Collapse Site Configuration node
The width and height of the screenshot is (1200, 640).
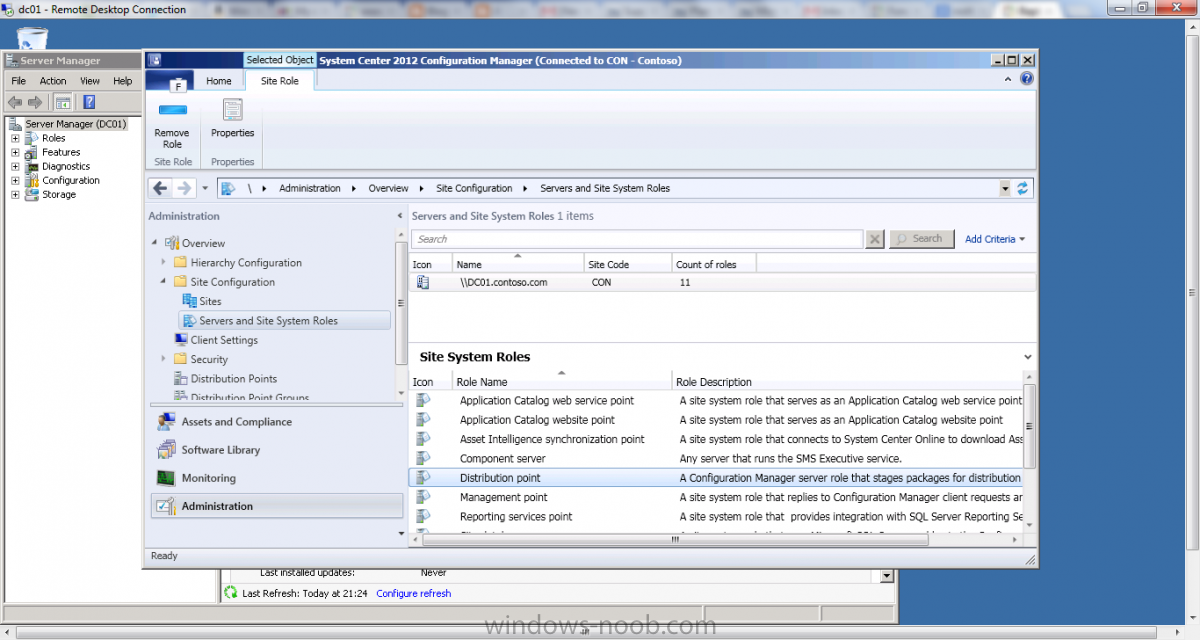tap(164, 282)
